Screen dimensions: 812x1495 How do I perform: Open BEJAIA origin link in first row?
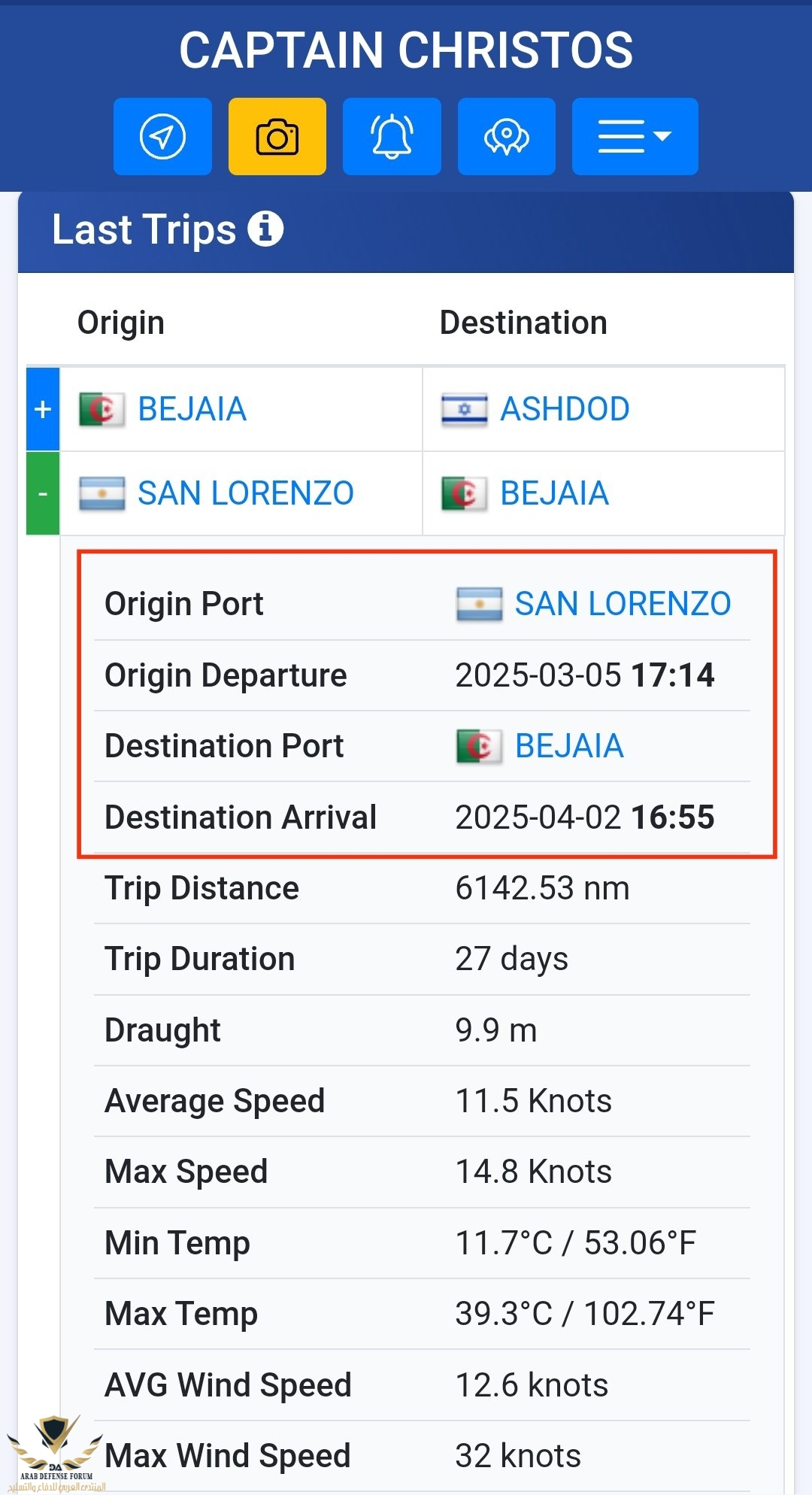pyautogui.click(x=192, y=410)
